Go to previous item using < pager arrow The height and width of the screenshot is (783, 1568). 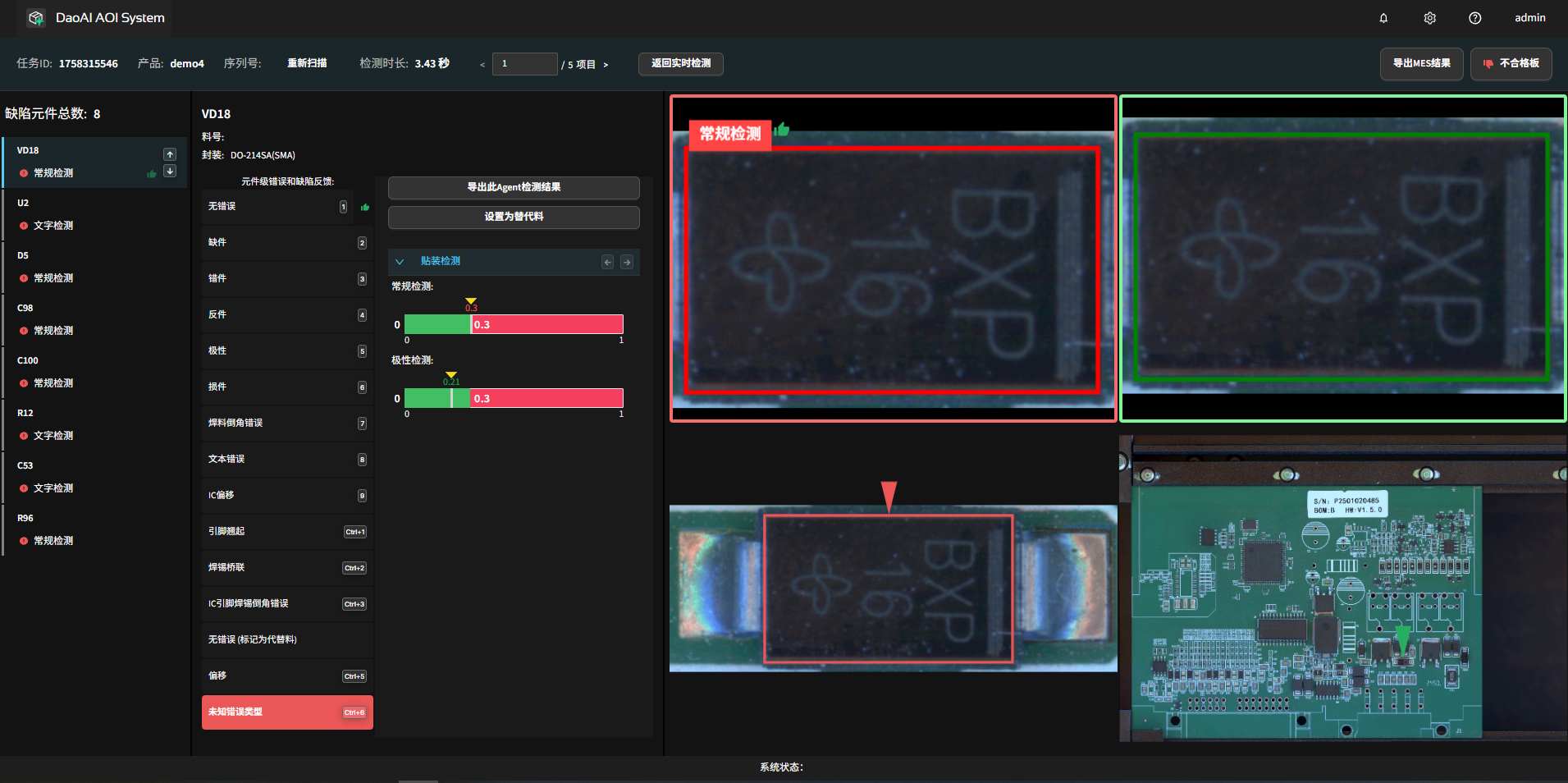(482, 65)
